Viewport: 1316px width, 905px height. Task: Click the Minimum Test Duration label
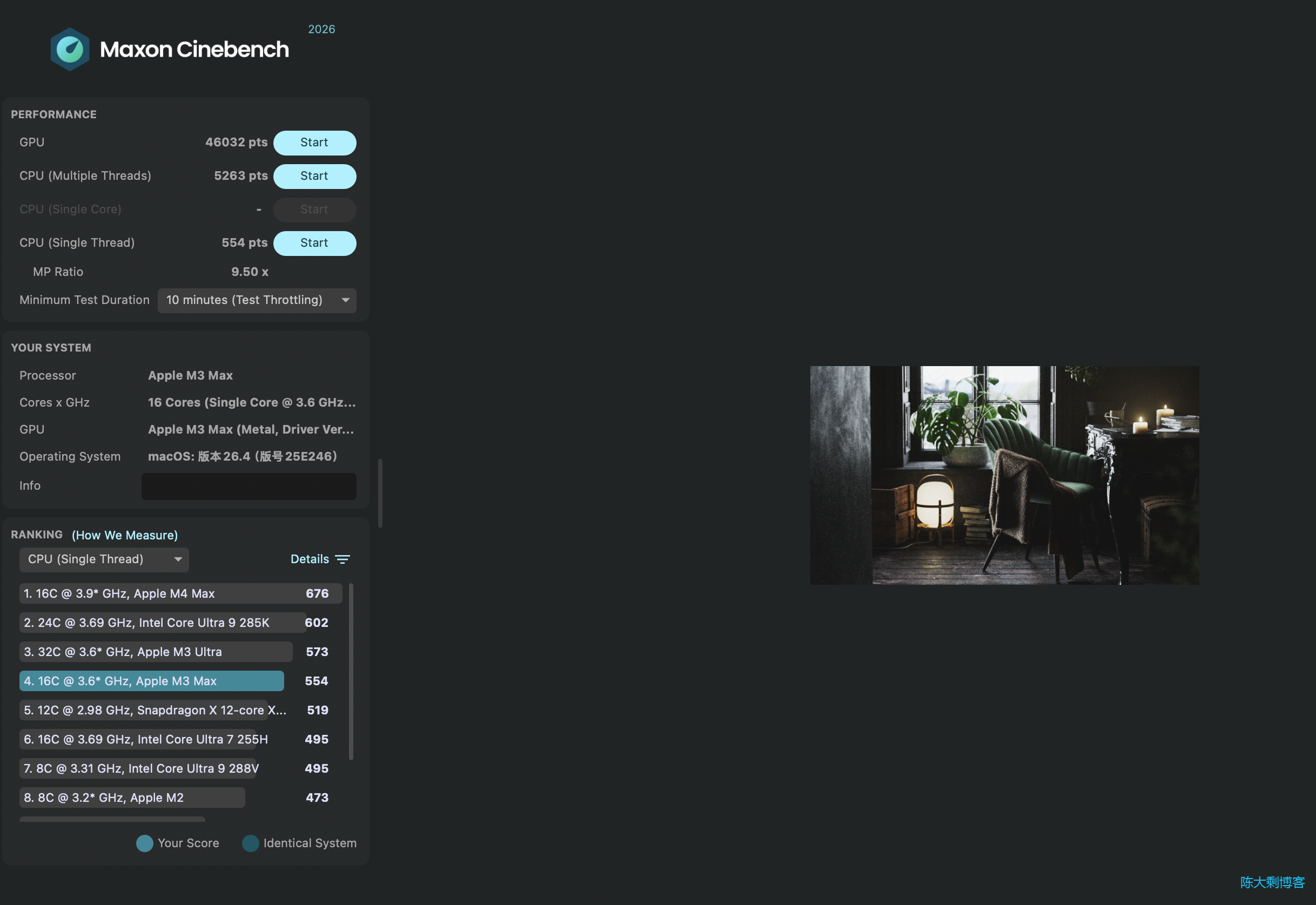point(84,300)
